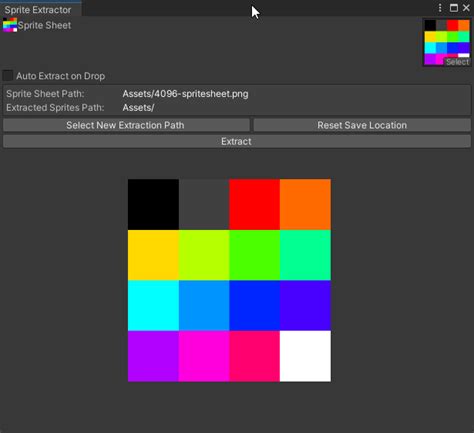Click Select New Extraction Path button
The image size is (474, 433).
pos(126,125)
